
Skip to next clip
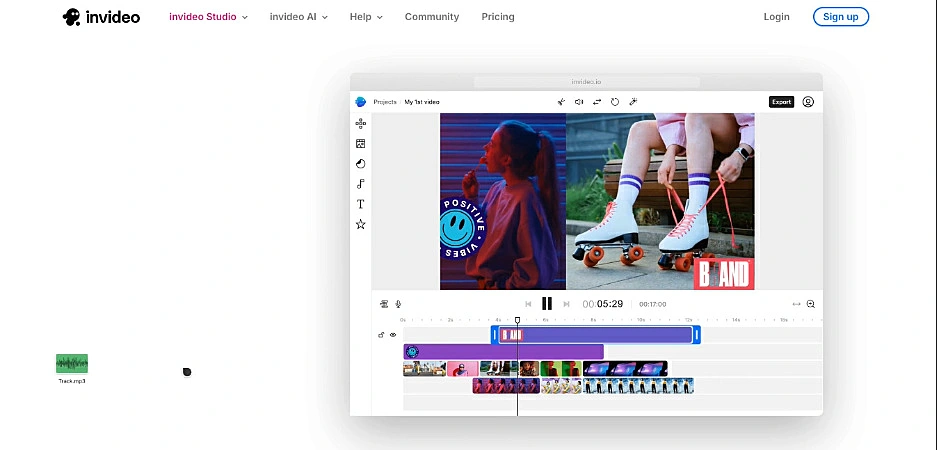pos(567,304)
